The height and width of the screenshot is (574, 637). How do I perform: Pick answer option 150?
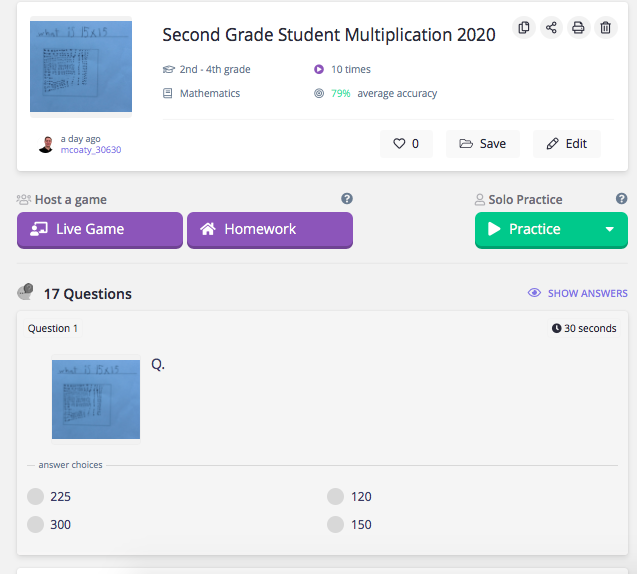(335, 524)
